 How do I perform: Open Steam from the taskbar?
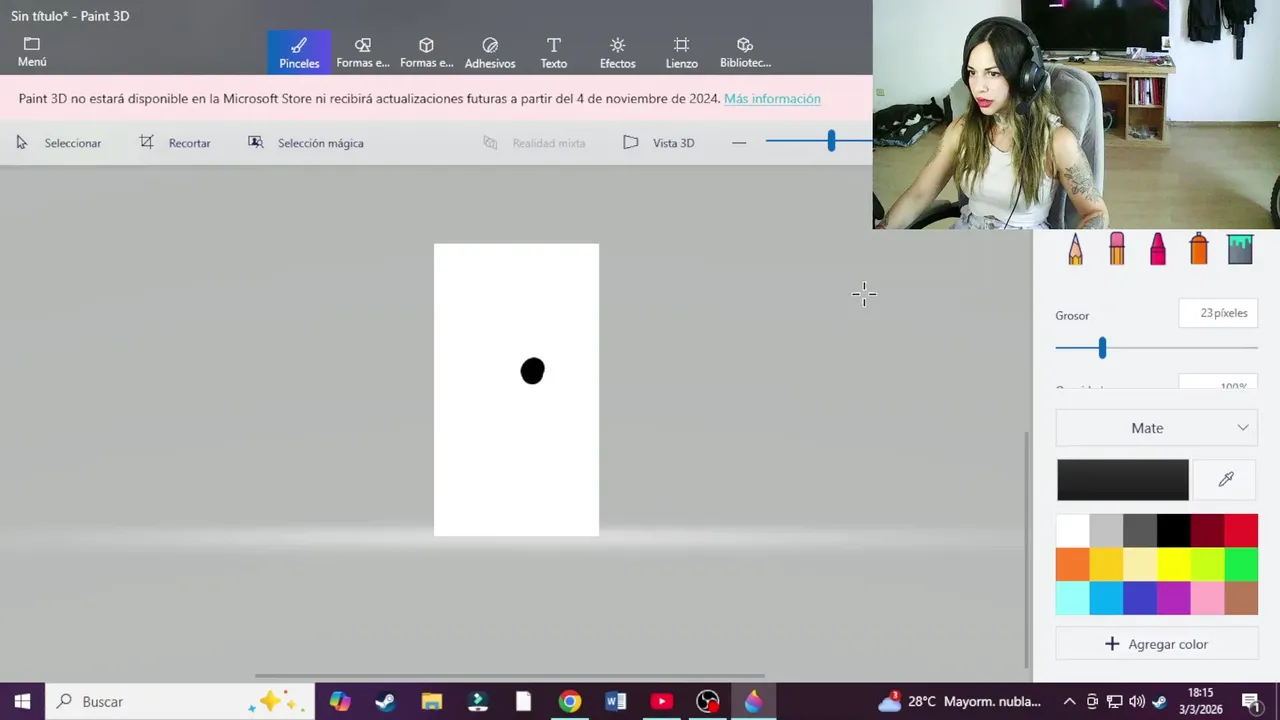pos(385,702)
